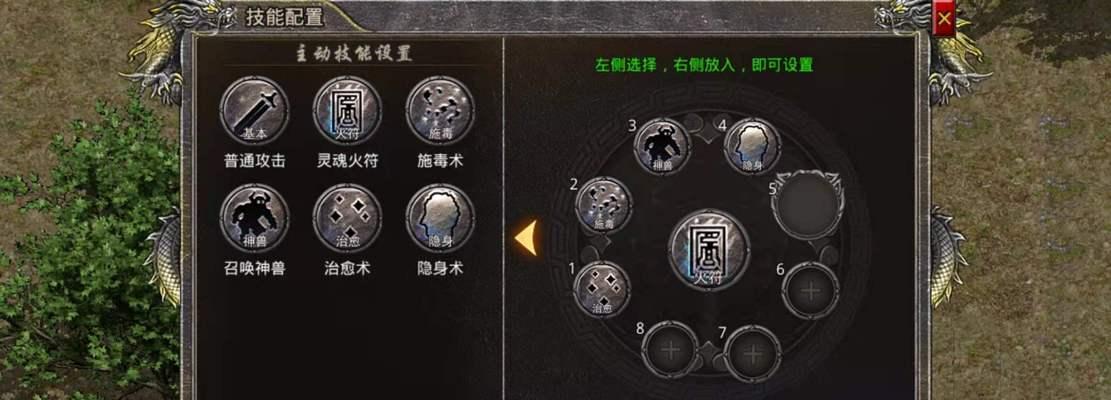Select the 普通攻击 basic attack skill icon

pos(254,110)
